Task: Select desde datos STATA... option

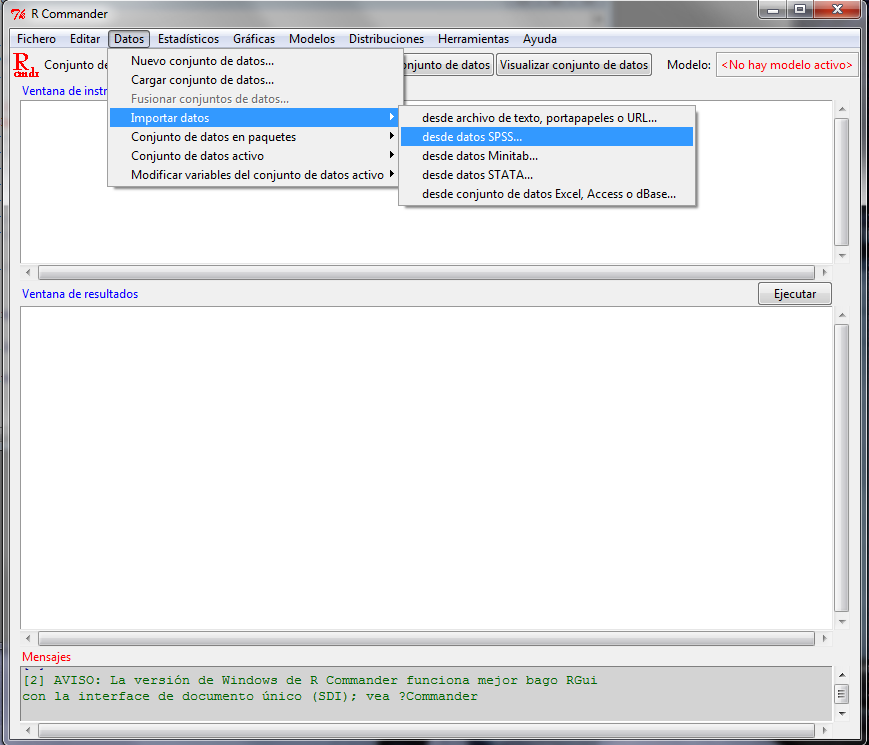Action: tap(547, 175)
